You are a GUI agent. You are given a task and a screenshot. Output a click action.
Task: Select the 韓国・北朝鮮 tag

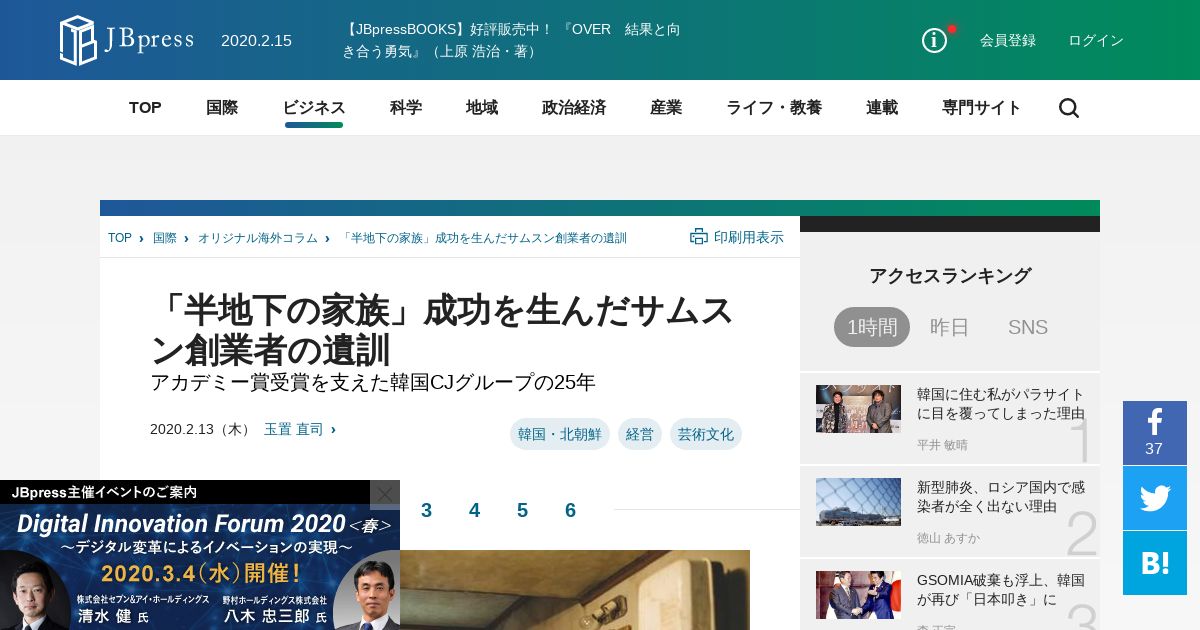560,434
